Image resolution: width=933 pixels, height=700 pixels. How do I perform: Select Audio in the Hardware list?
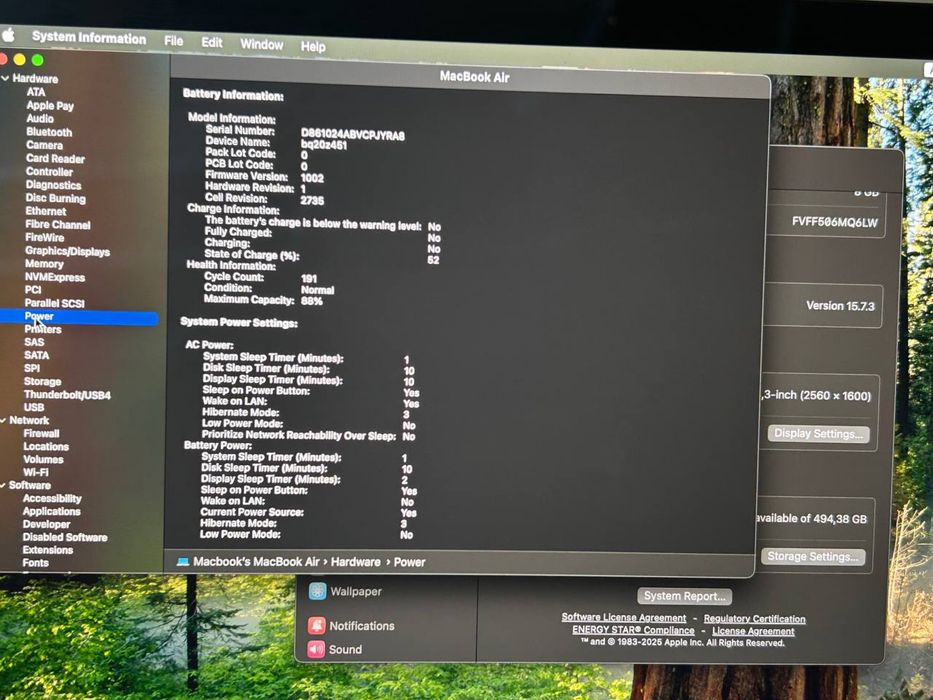[40, 118]
